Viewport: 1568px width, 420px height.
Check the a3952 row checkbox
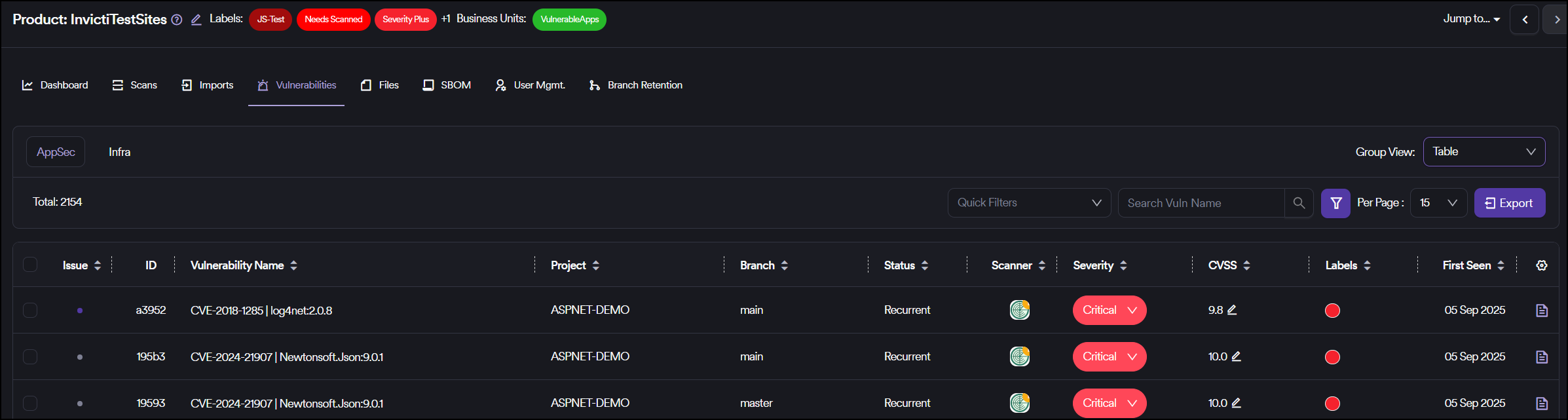(x=30, y=310)
